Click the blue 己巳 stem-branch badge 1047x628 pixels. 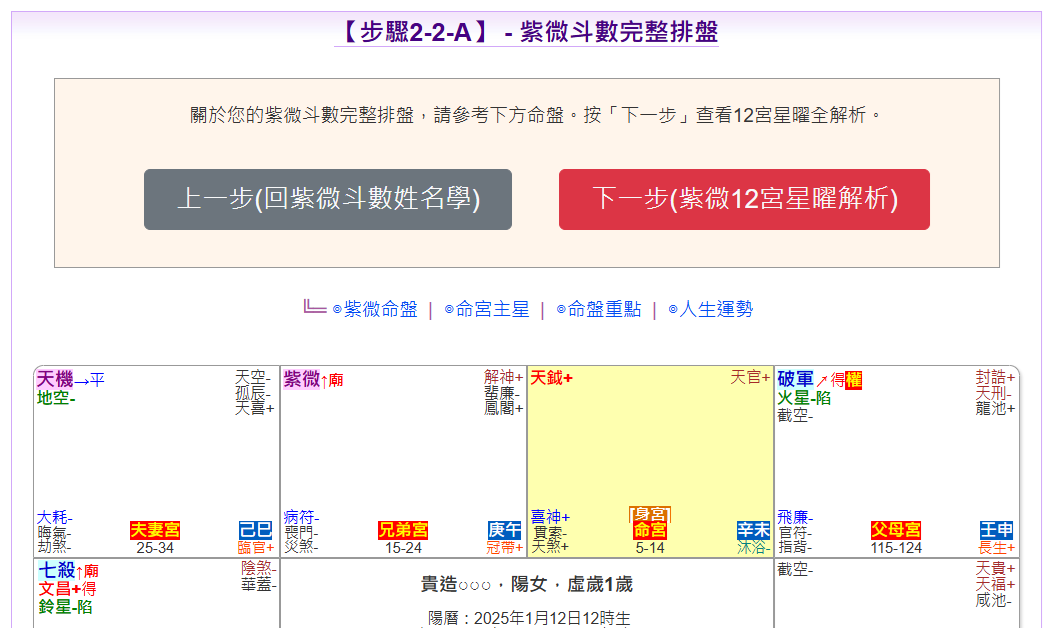coord(255,530)
